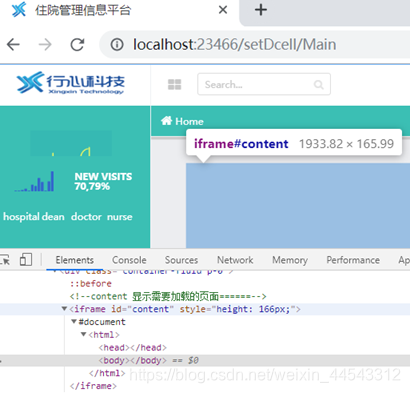Screen dimensions: 410x393
Task: Collapse the #document node
Action: (74, 321)
